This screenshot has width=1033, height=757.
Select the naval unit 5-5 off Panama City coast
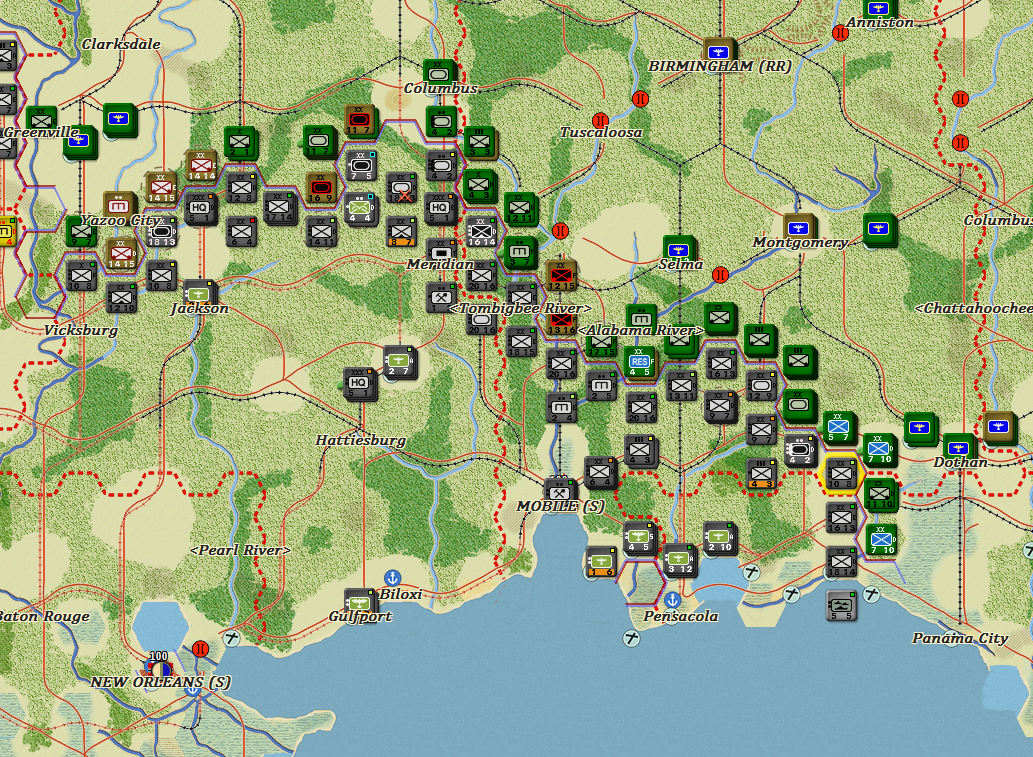coord(841,606)
